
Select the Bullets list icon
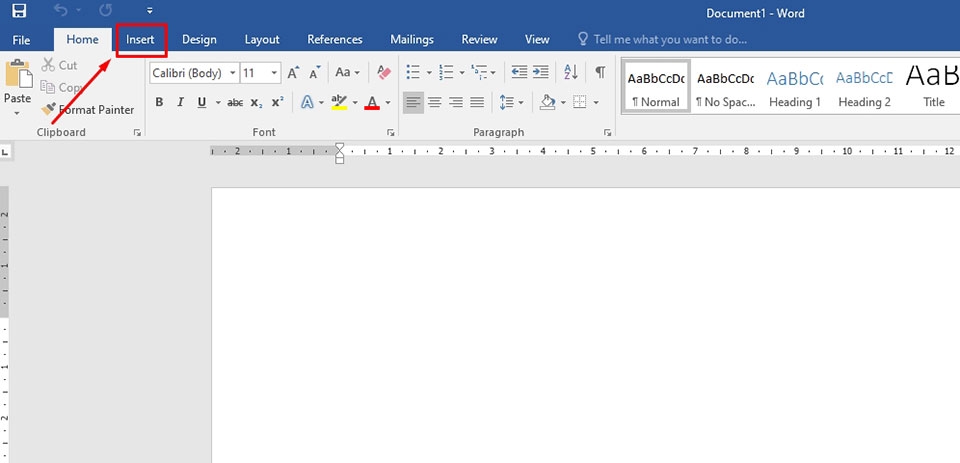413,72
